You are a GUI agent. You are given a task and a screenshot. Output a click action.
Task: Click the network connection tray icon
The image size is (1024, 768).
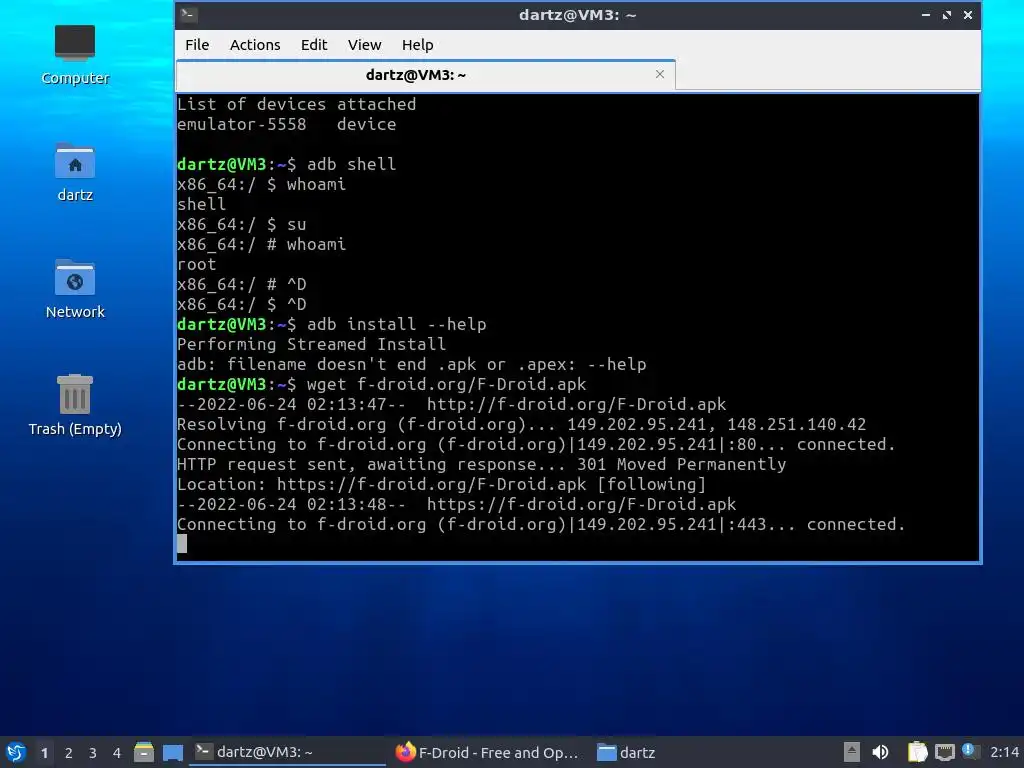pos(944,752)
